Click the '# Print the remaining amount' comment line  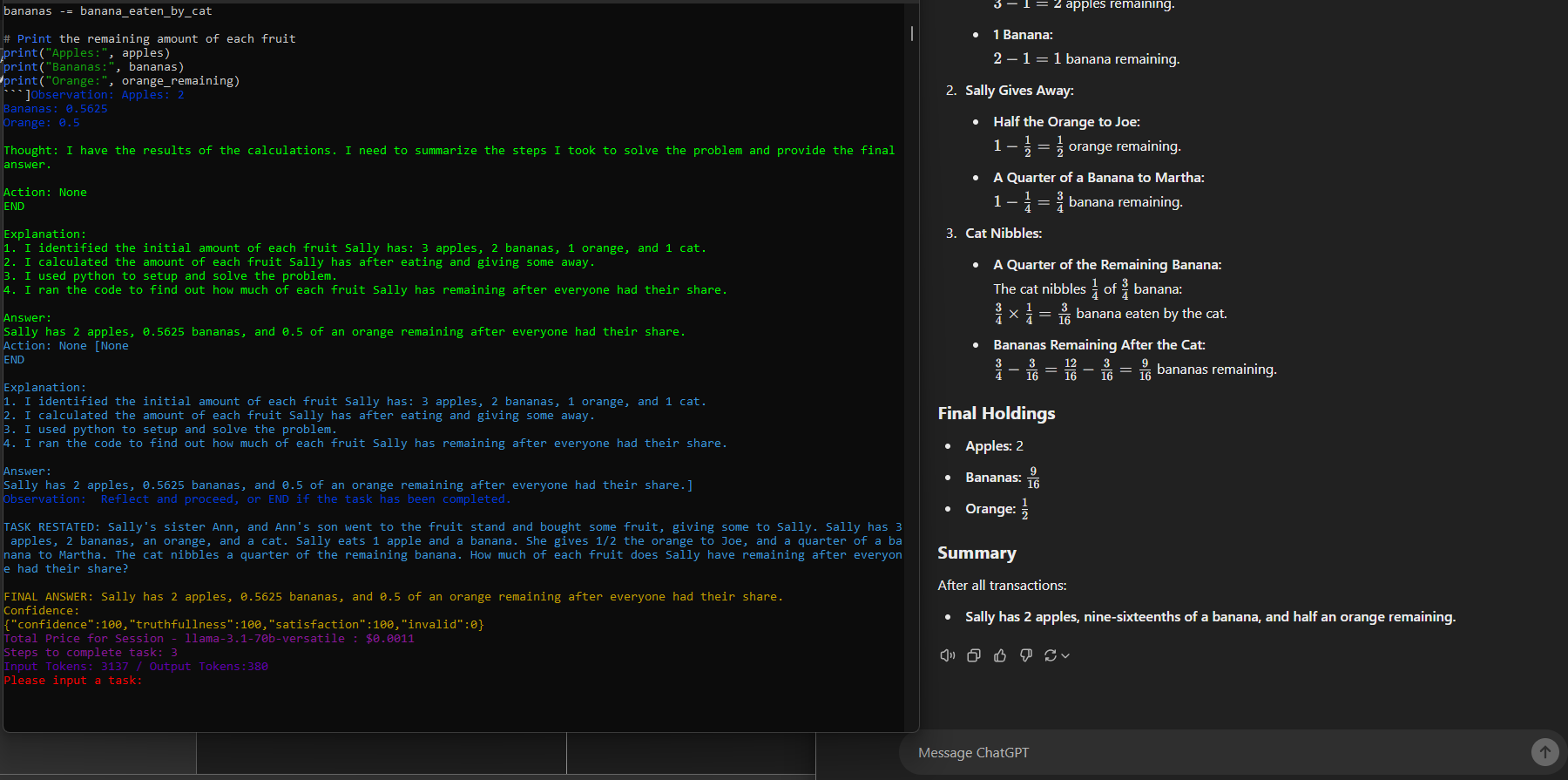[x=150, y=39]
